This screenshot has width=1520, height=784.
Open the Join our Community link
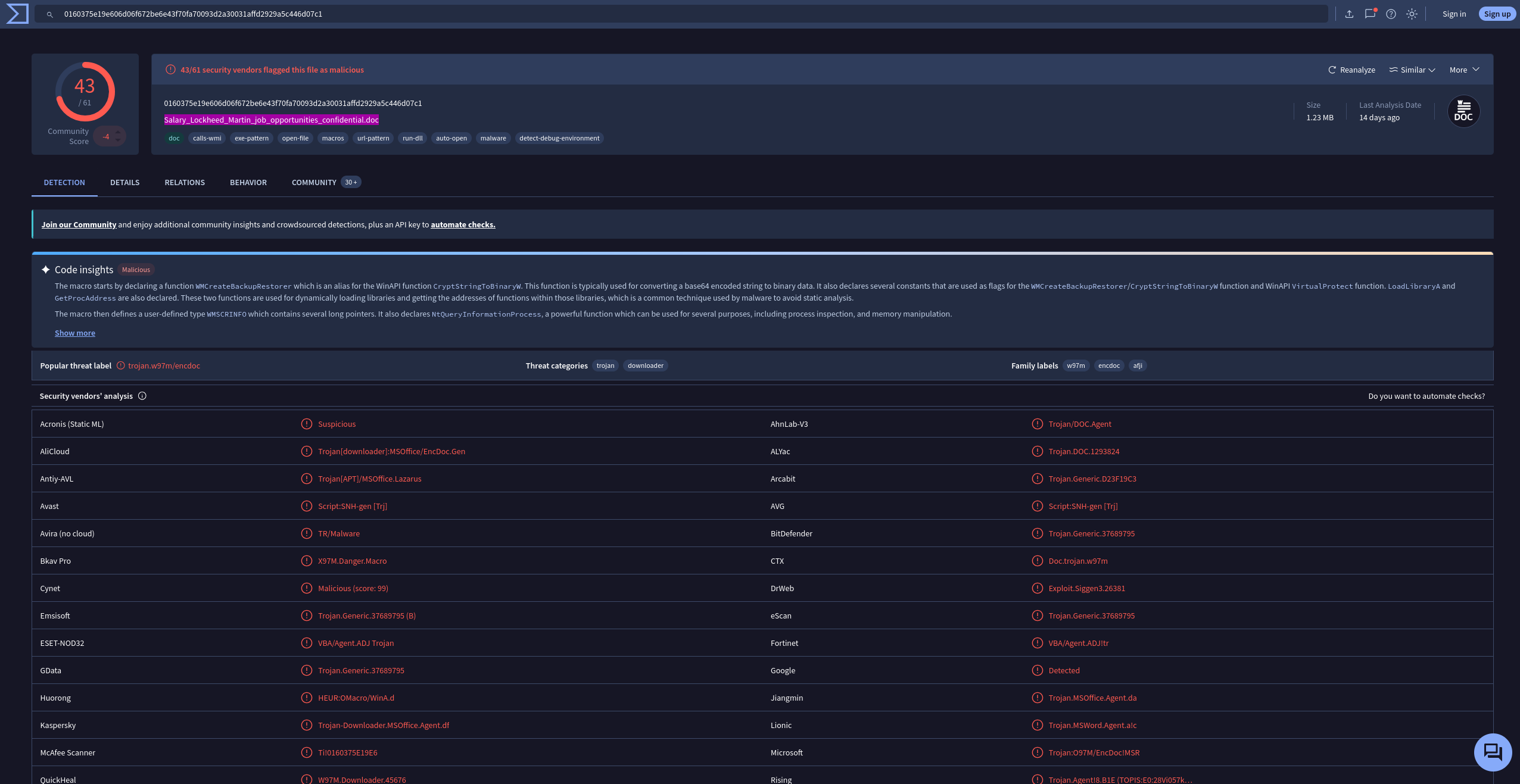79,224
